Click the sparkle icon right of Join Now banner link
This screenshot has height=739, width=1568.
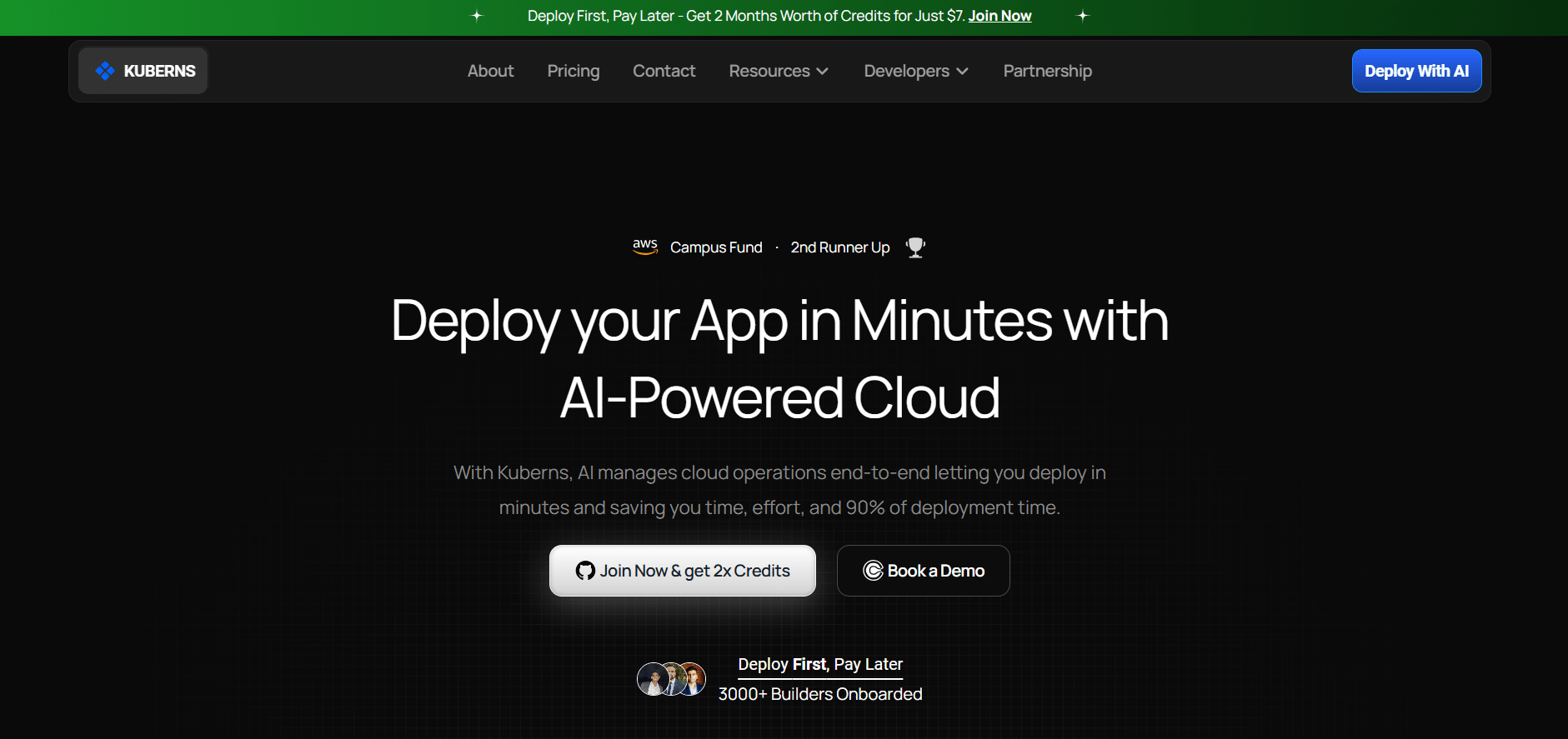pyautogui.click(x=1083, y=16)
